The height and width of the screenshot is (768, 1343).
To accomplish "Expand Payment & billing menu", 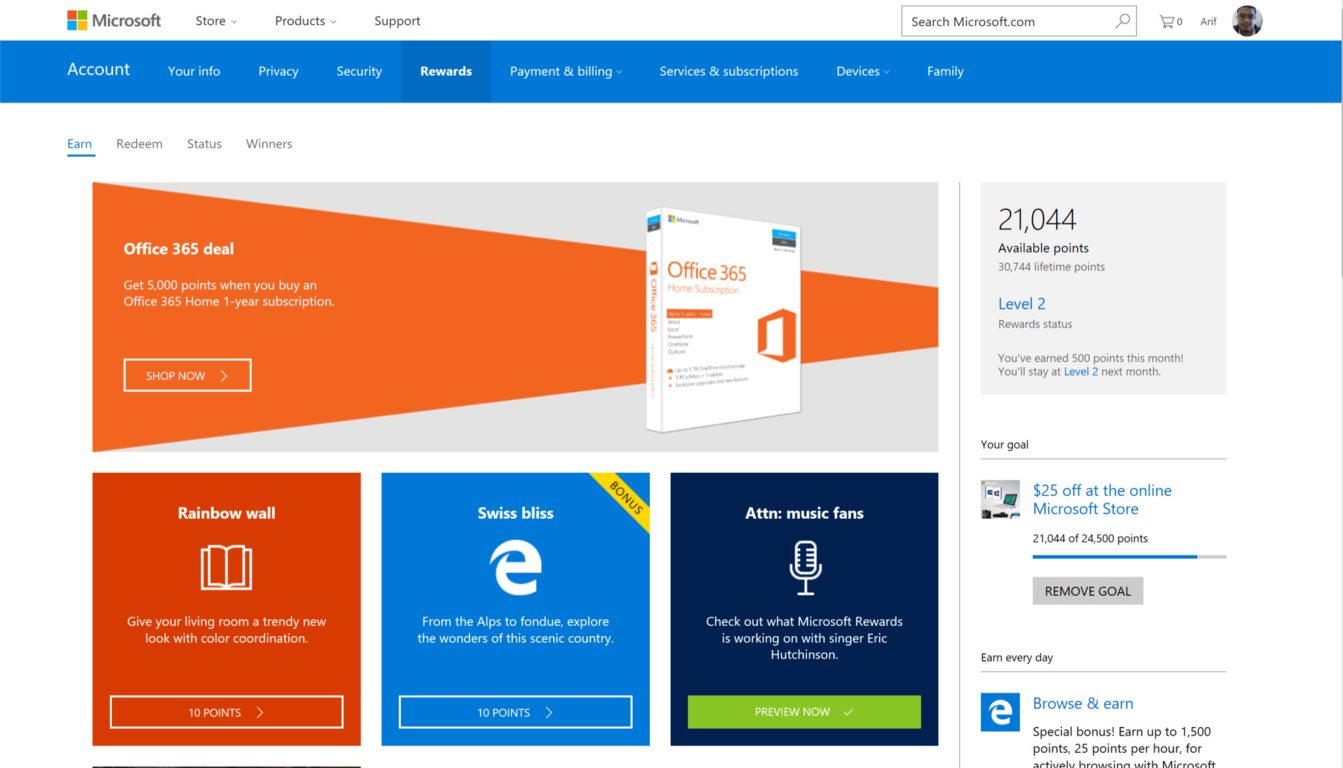I will click(566, 71).
